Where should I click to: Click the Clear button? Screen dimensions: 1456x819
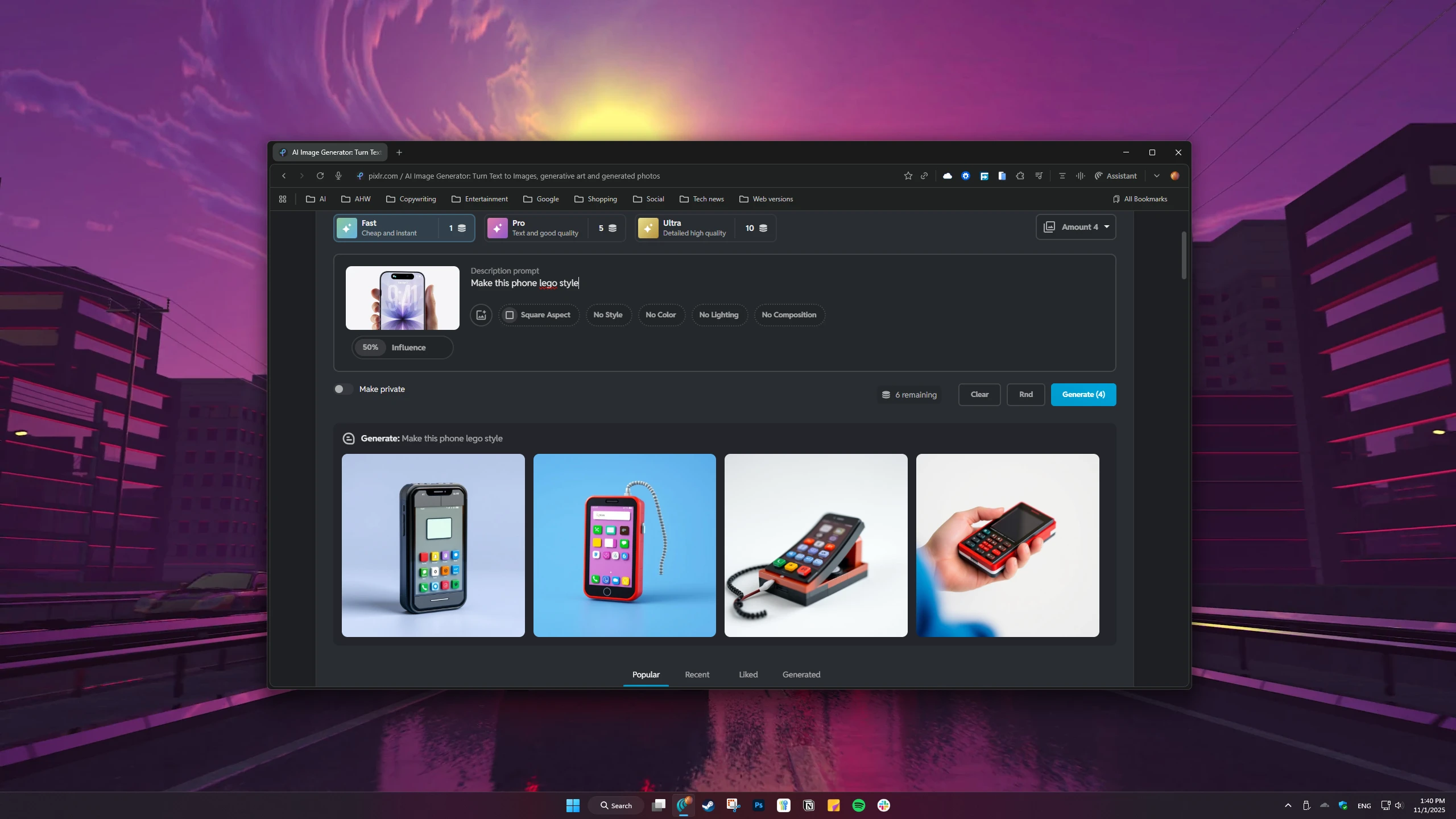click(979, 395)
